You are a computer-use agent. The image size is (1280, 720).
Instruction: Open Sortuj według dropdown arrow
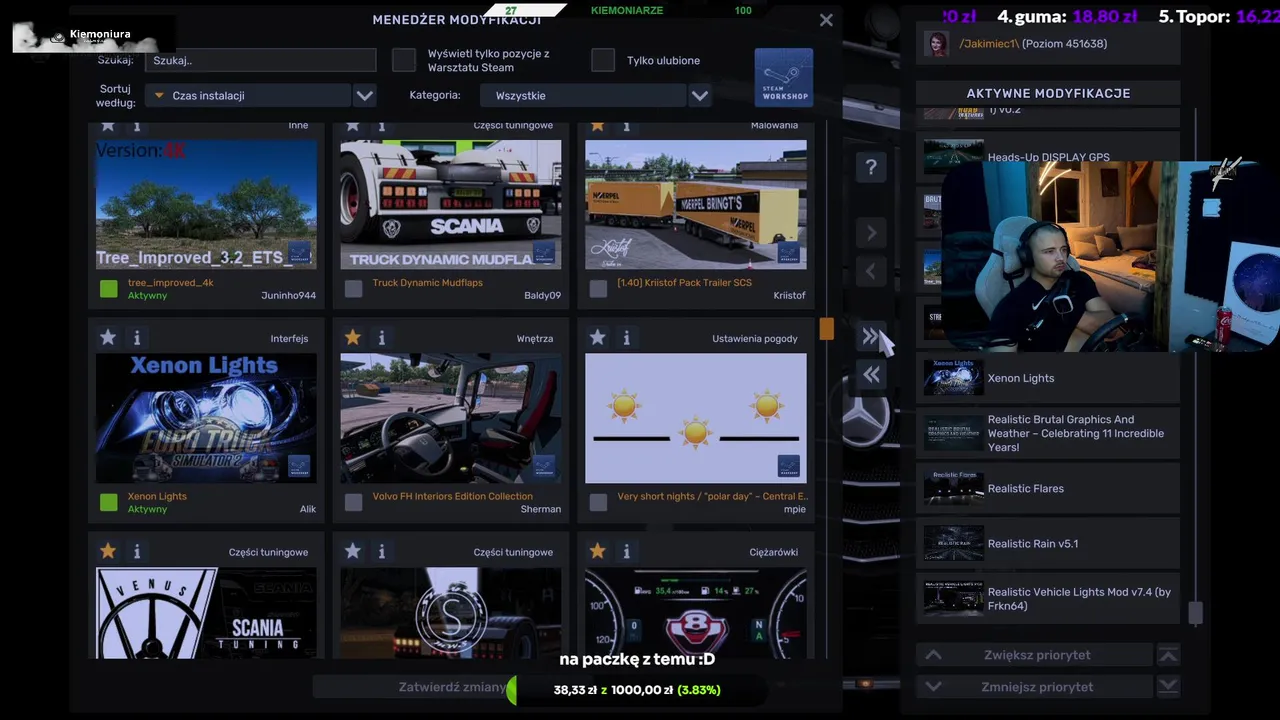click(x=365, y=96)
